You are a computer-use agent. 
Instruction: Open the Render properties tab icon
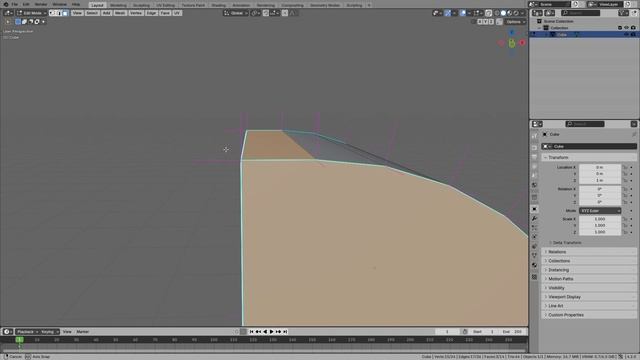(x=534, y=147)
